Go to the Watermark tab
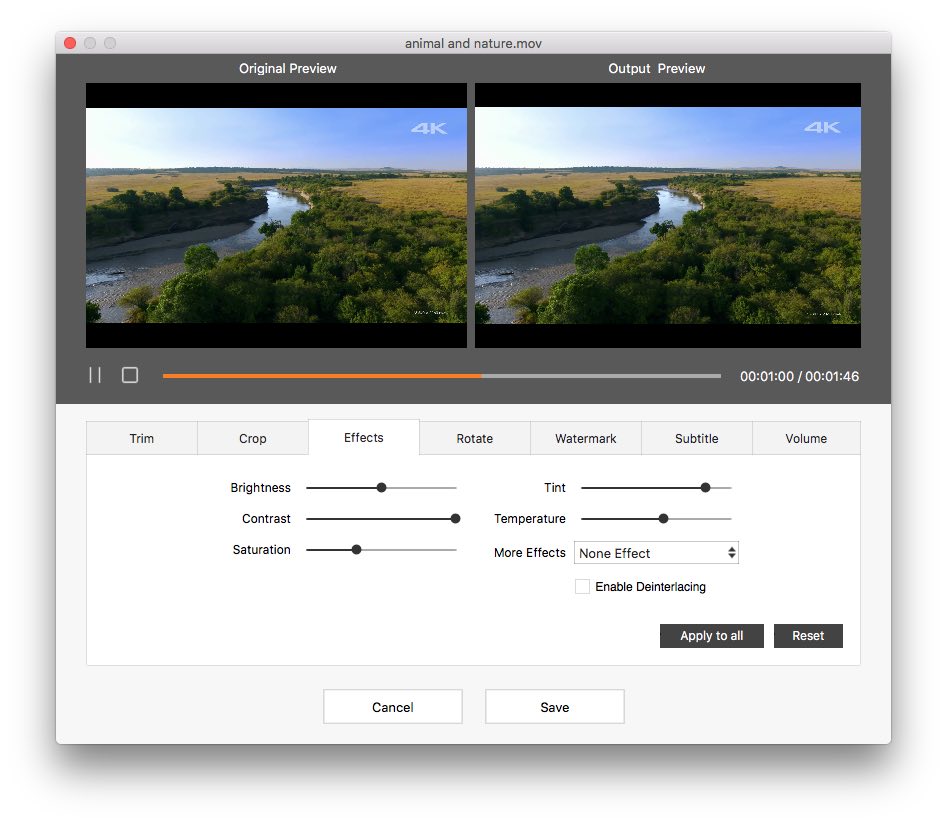The height and width of the screenshot is (824, 947). [x=586, y=438]
